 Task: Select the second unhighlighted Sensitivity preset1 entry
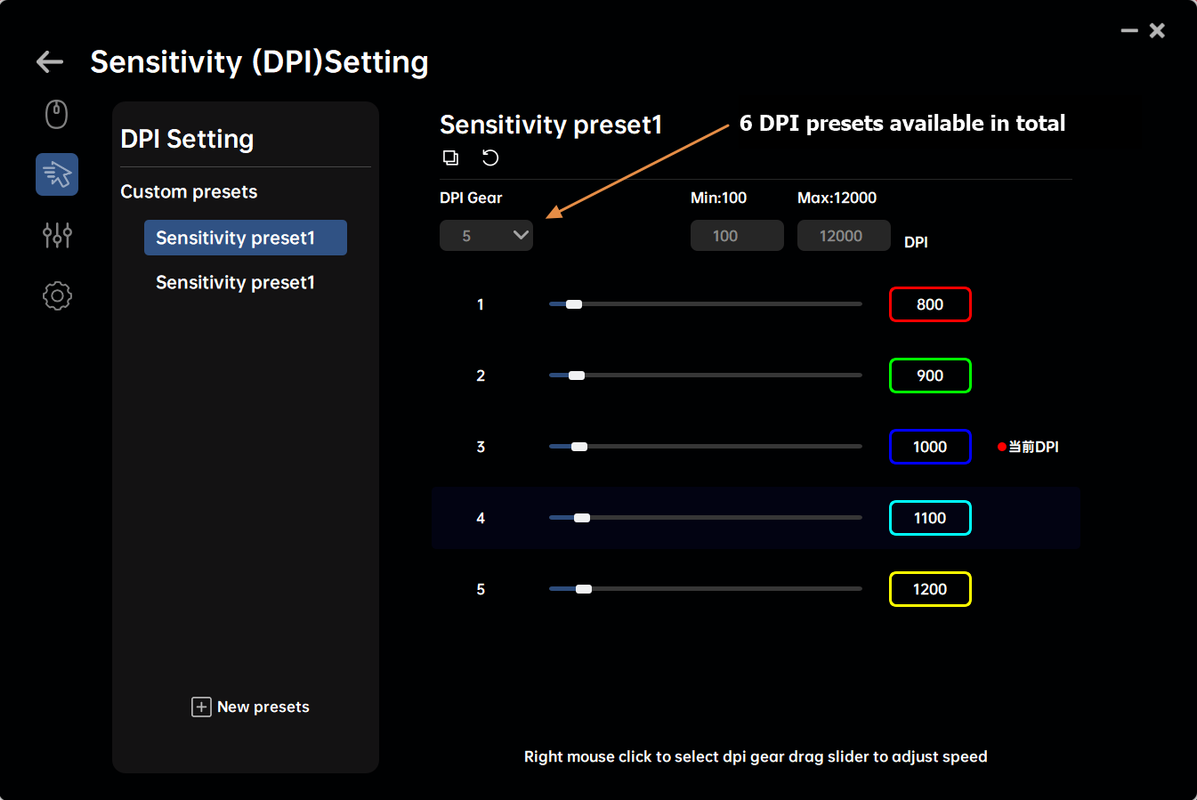[x=235, y=282]
